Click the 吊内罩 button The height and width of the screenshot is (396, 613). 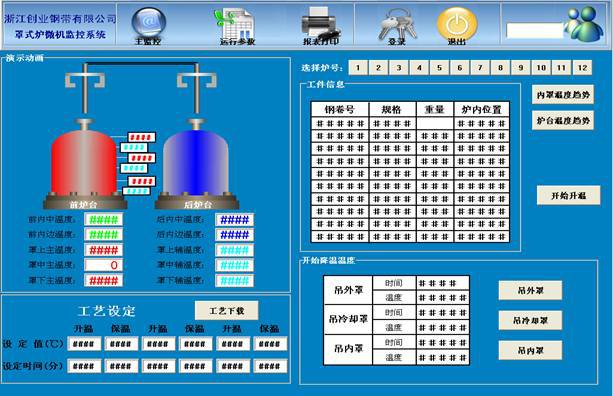tap(531, 350)
